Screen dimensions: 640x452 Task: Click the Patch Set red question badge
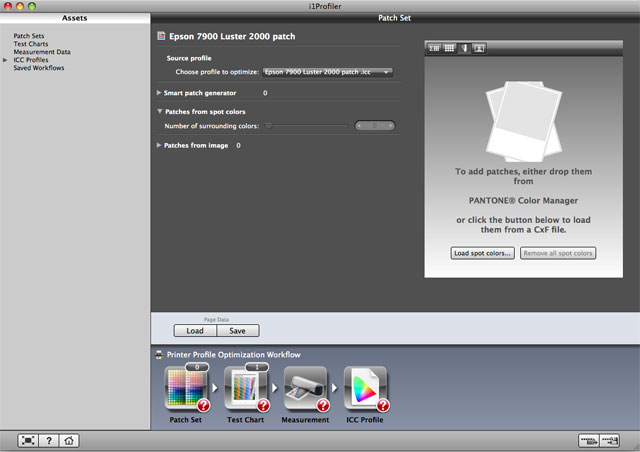click(203, 405)
